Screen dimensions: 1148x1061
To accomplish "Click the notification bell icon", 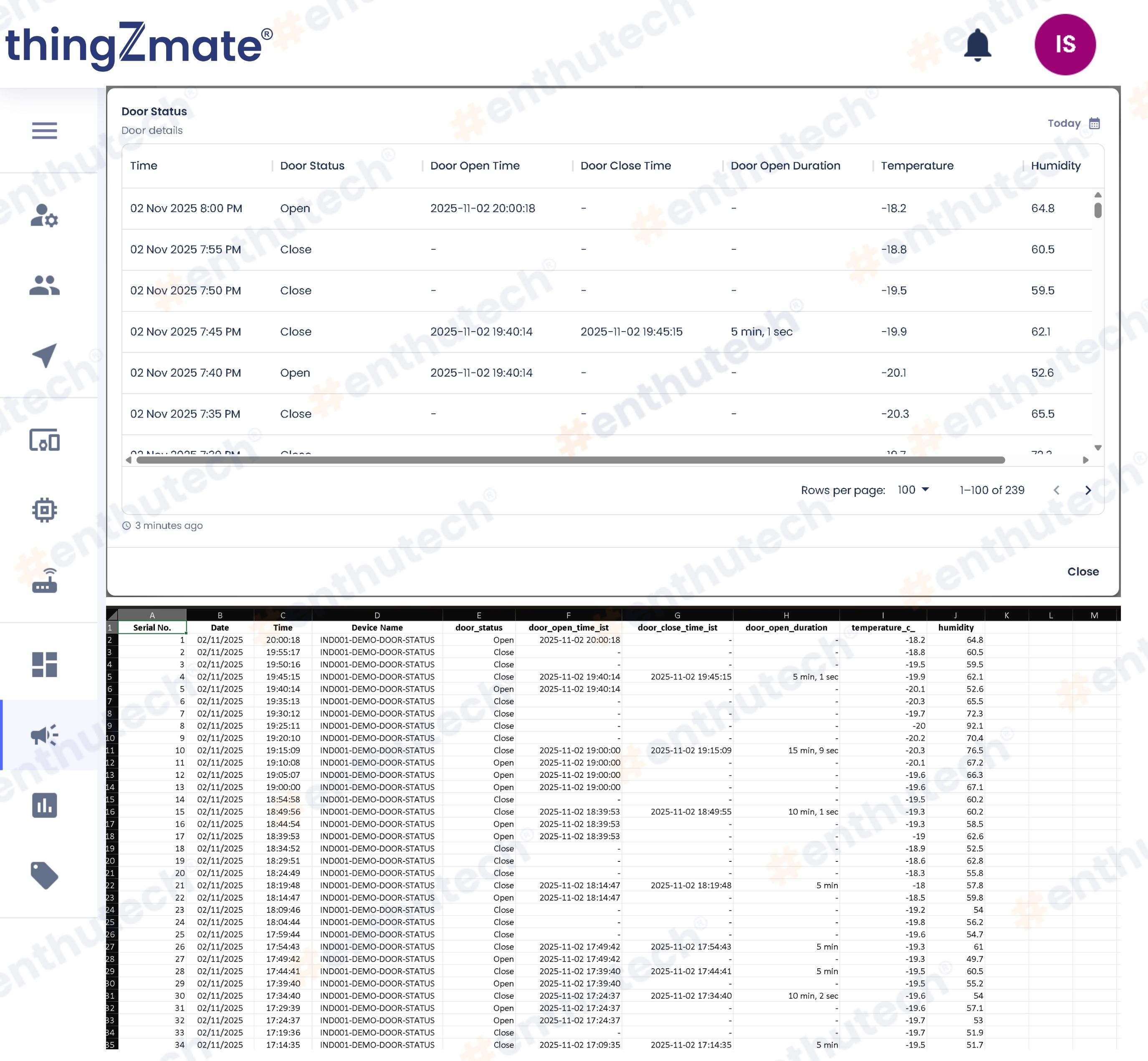I will coord(977,45).
